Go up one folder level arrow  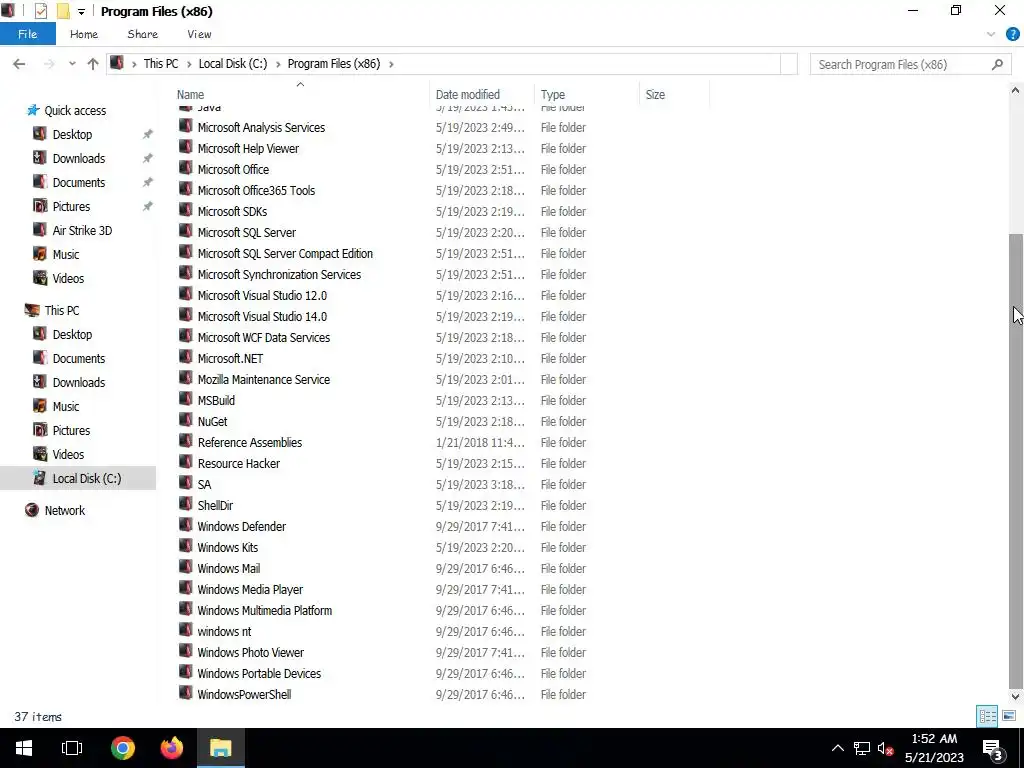[x=93, y=64]
